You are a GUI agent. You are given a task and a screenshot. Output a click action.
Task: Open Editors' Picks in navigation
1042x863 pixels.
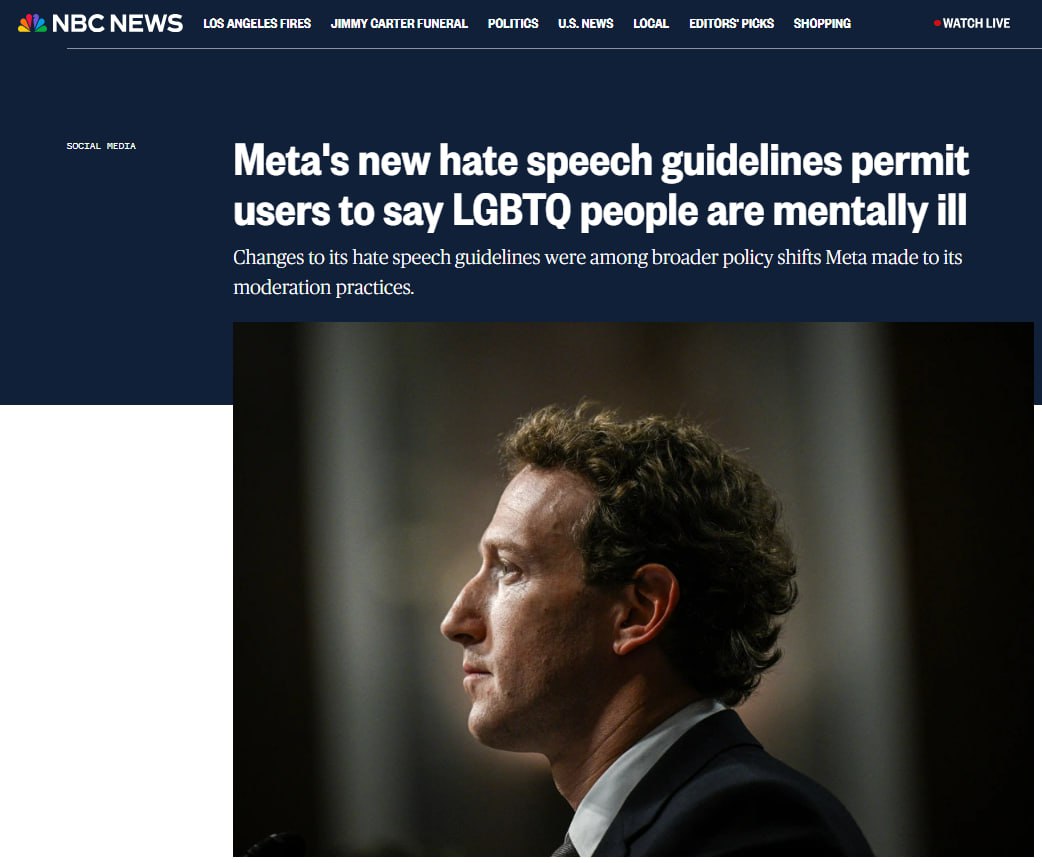click(x=732, y=23)
